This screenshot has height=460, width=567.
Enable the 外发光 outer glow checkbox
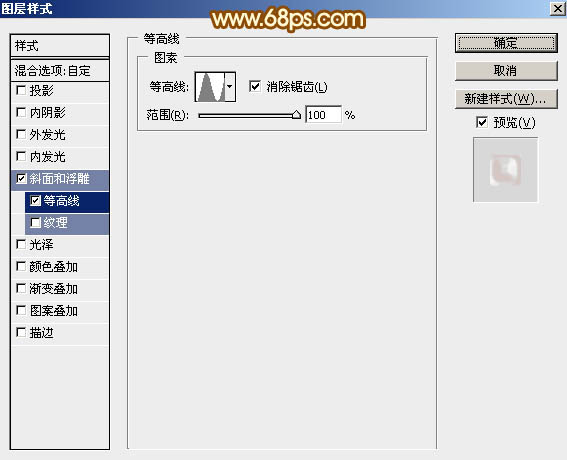(x=21, y=135)
